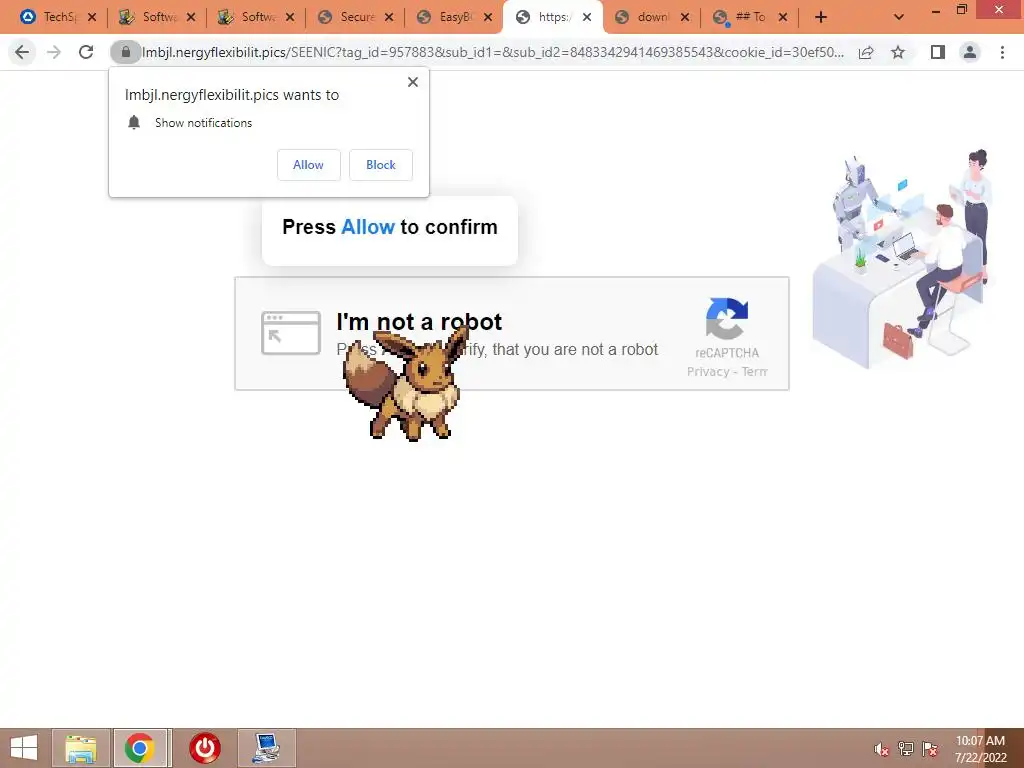Screen dimensions: 1024x768
Task: Click the forward navigation arrow
Action: [x=54, y=52]
